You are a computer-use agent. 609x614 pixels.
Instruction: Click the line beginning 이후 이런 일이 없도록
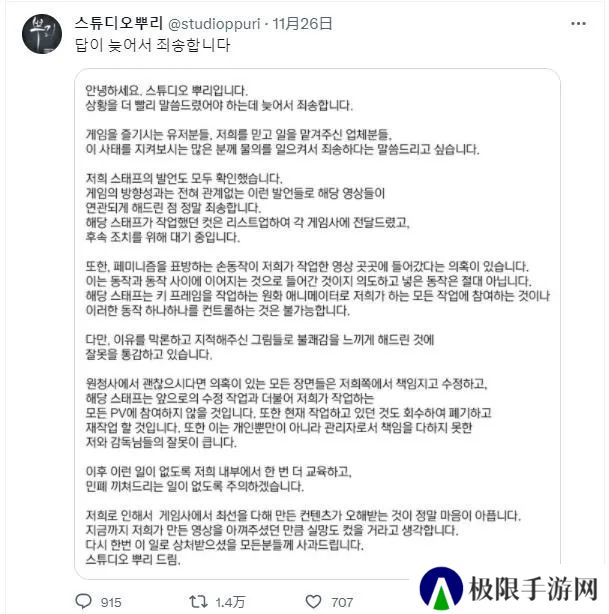[x=219, y=471]
